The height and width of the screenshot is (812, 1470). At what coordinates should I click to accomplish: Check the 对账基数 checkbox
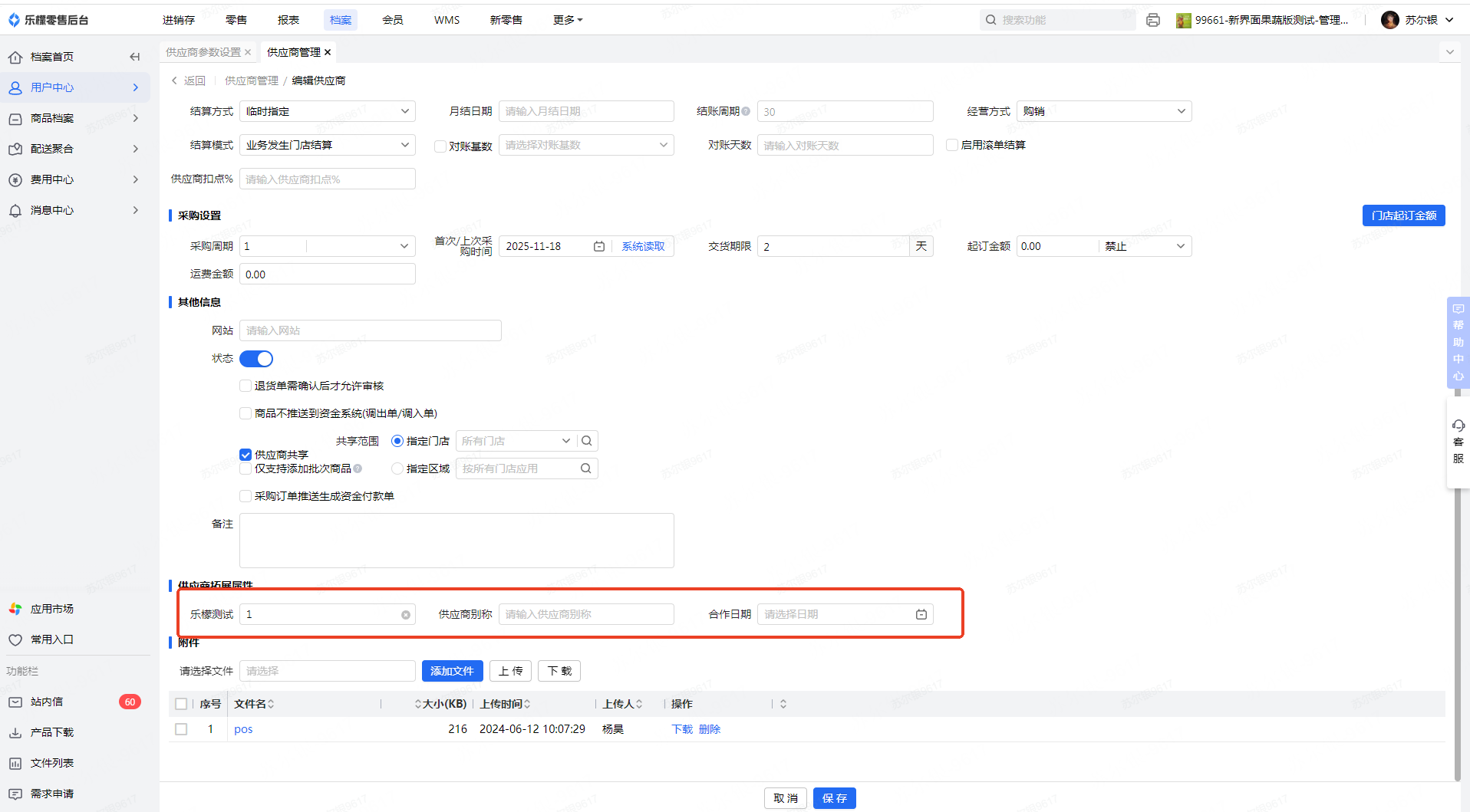[x=440, y=146]
